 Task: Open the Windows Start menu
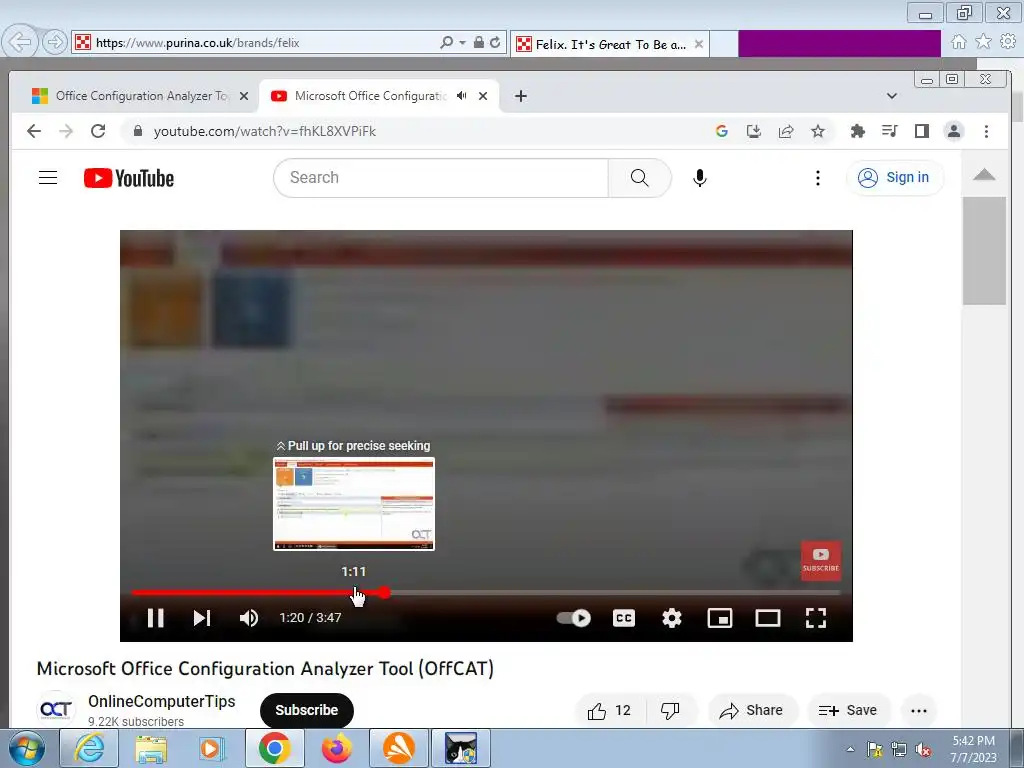click(x=27, y=748)
